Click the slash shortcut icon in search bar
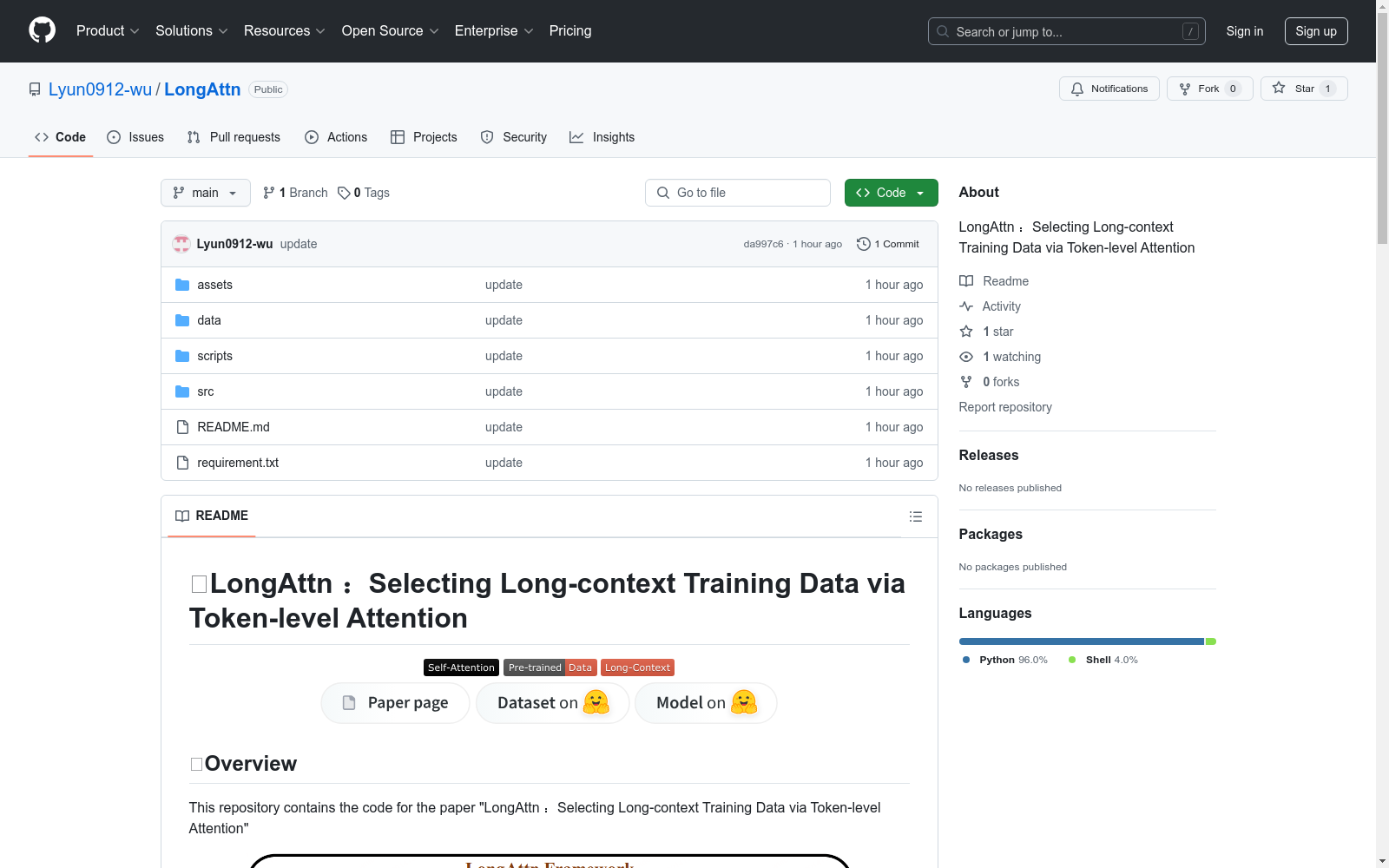This screenshot has height=868, width=1389. coord(1190,31)
